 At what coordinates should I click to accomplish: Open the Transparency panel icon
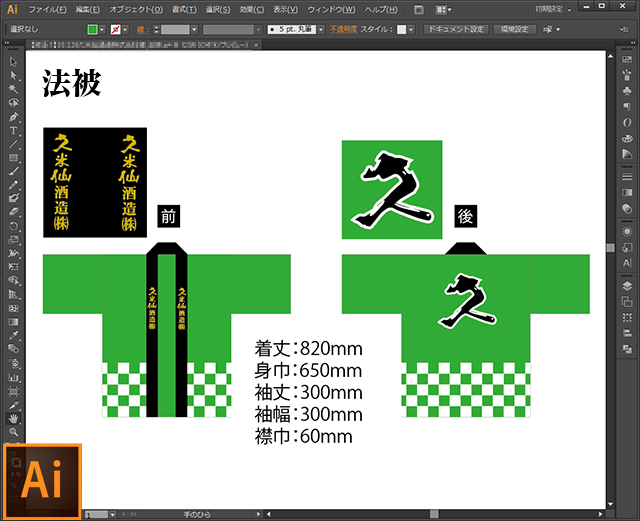[627, 208]
